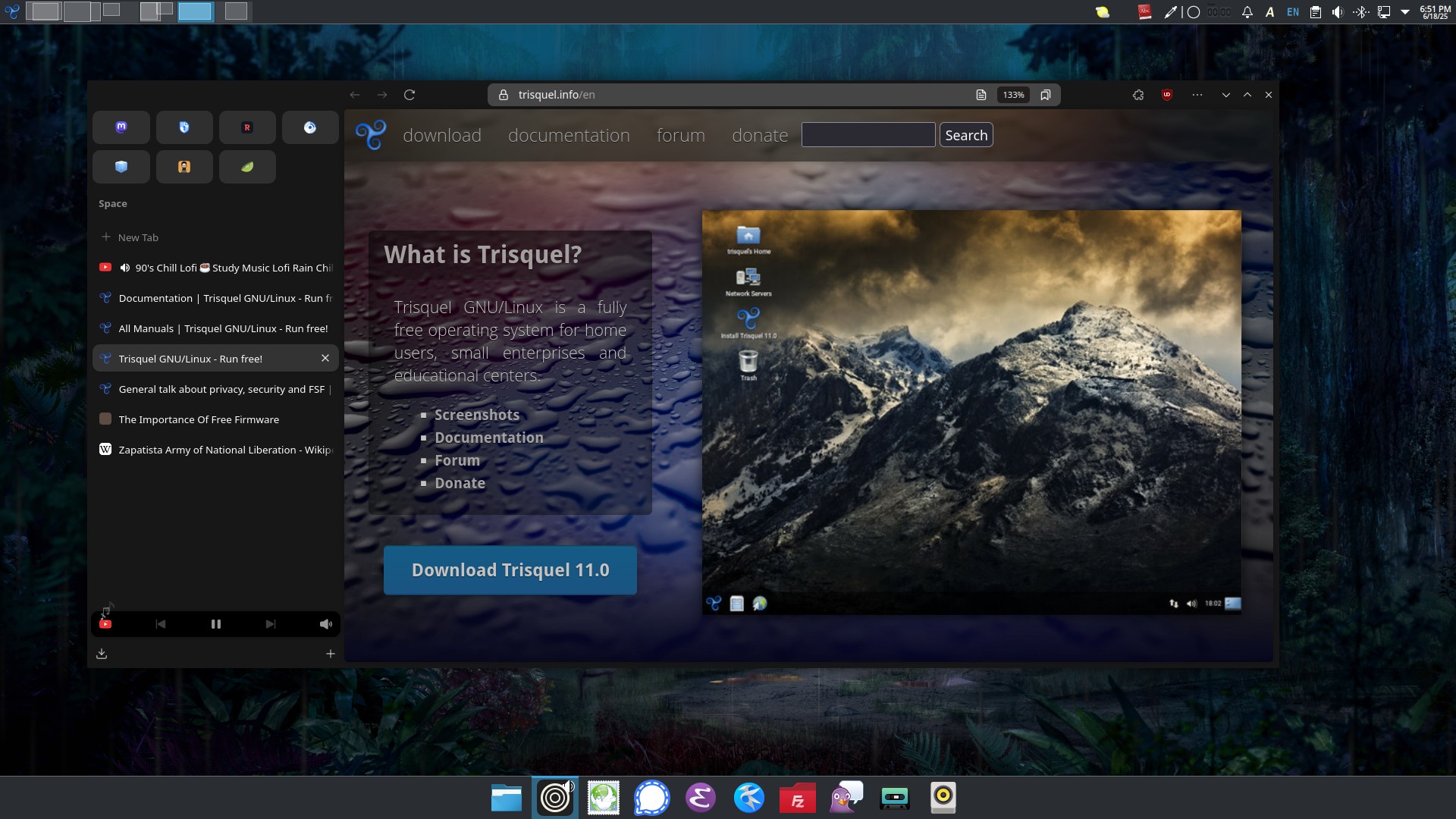The height and width of the screenshot is (819, 1456).
Task: Click the site search input field
Action: tap(868, 134)
